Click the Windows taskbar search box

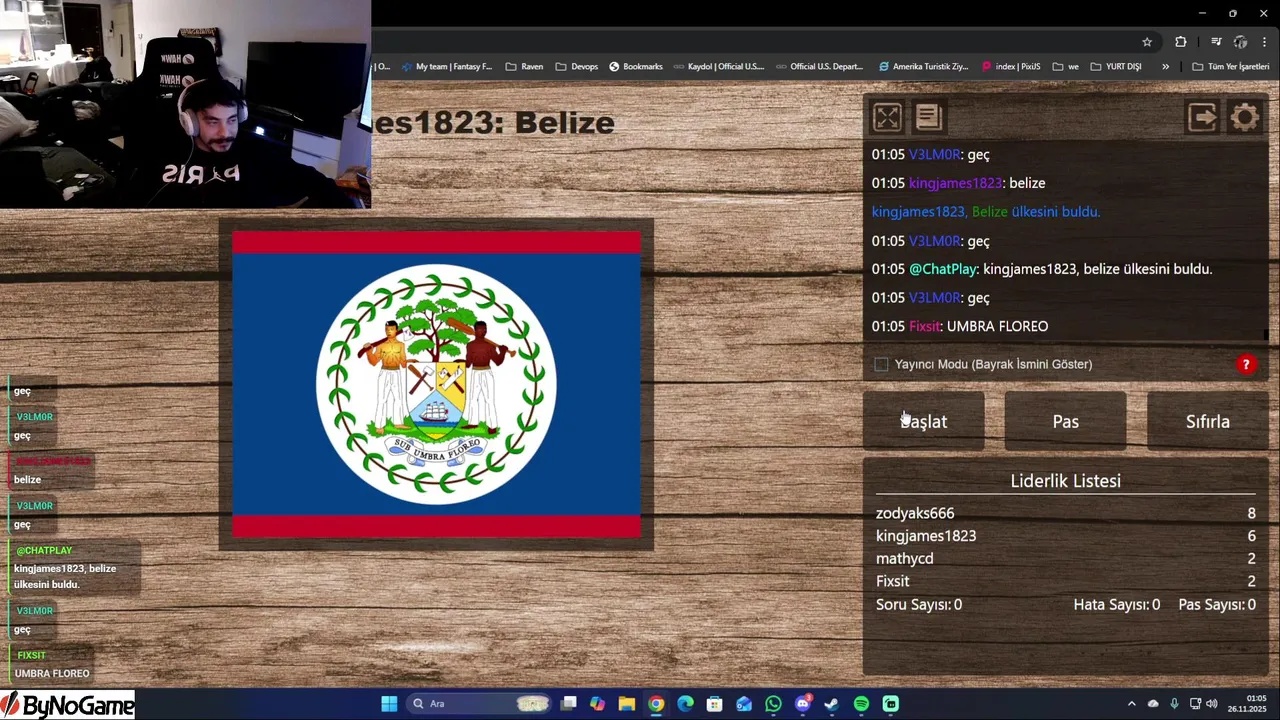[x=480, y=704]
